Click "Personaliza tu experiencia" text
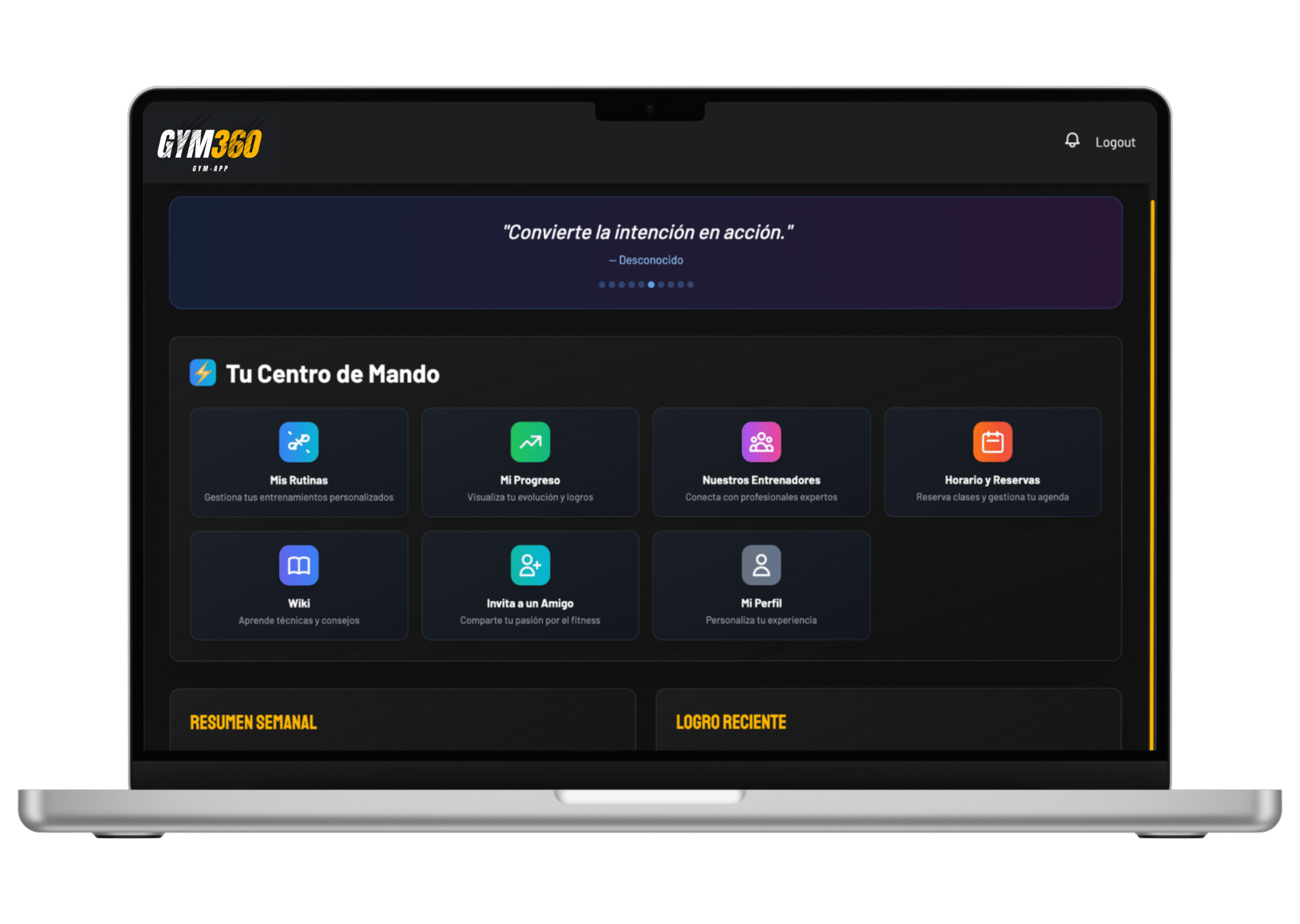Image resolution: width=1300 pixels, height=924 pixels. point(761,620)
